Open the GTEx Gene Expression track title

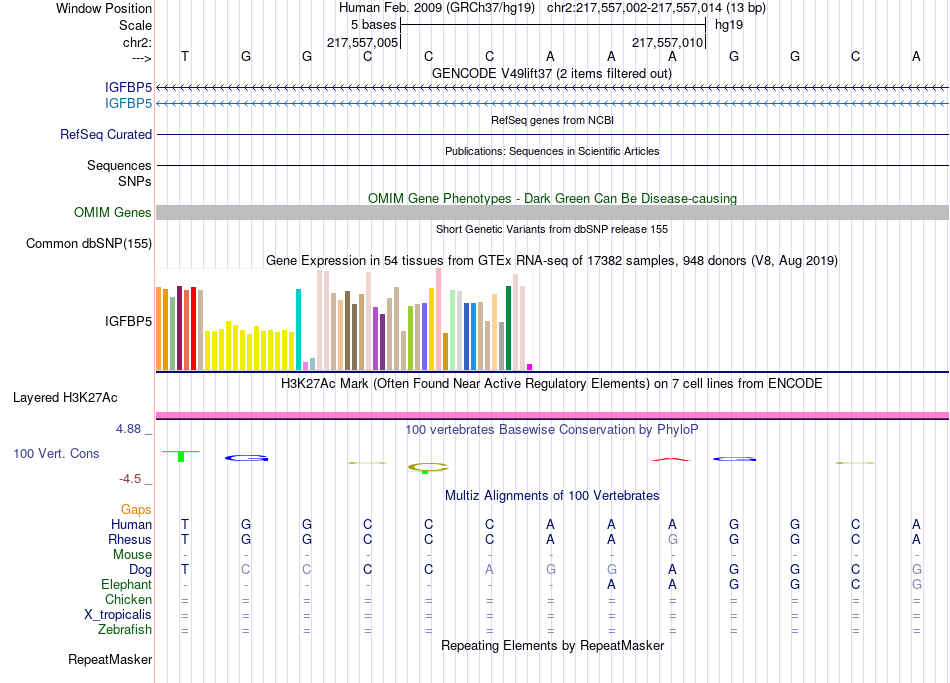click(552, 261)
